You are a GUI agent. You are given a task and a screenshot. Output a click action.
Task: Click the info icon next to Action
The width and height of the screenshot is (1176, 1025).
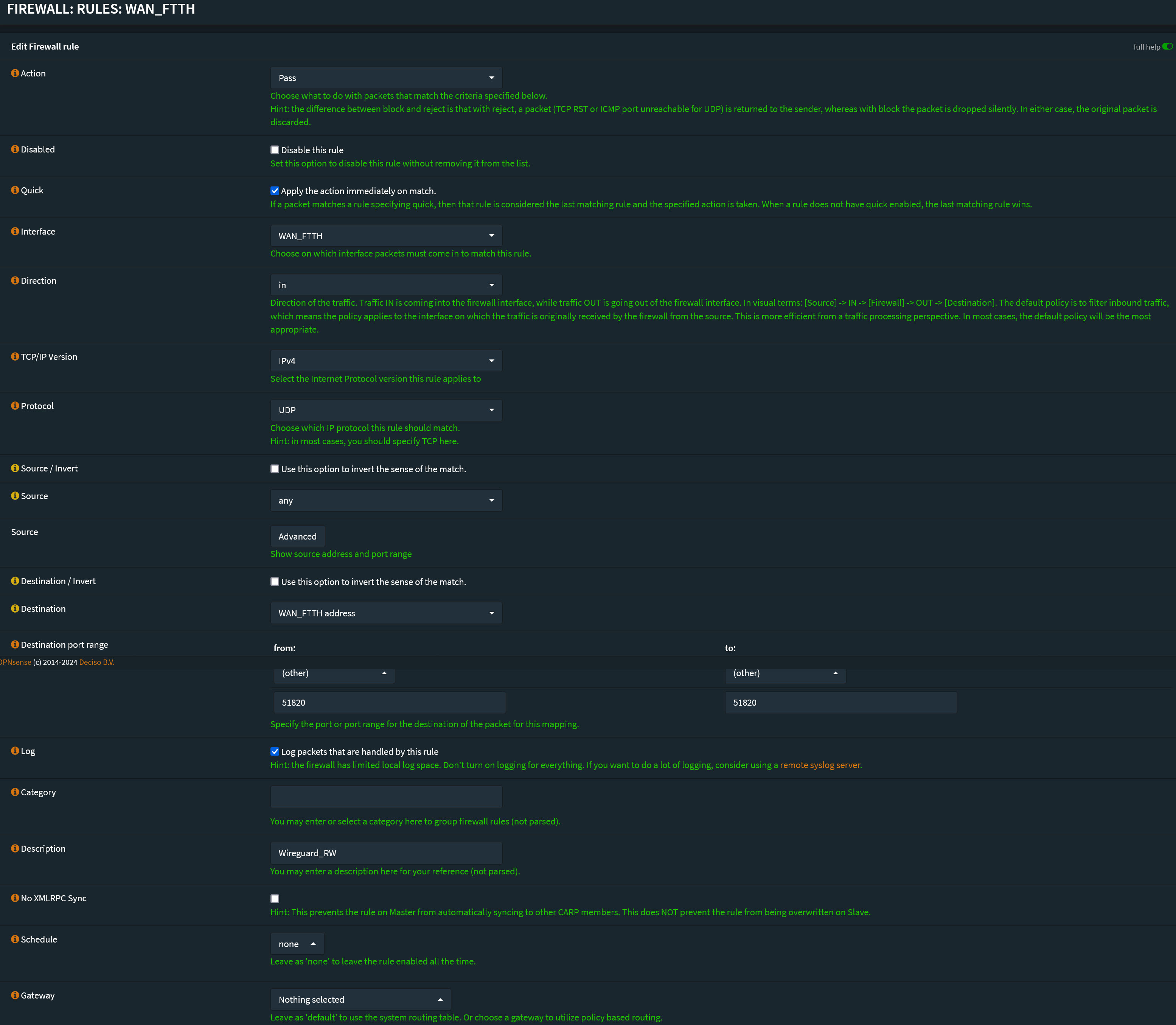(15, 73)
